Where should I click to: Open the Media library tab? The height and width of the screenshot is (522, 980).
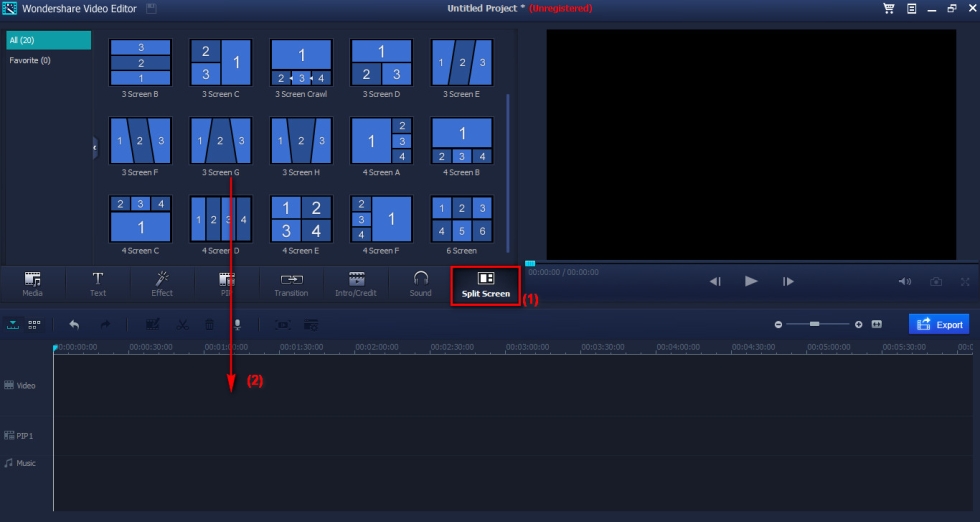coord(32,283)
